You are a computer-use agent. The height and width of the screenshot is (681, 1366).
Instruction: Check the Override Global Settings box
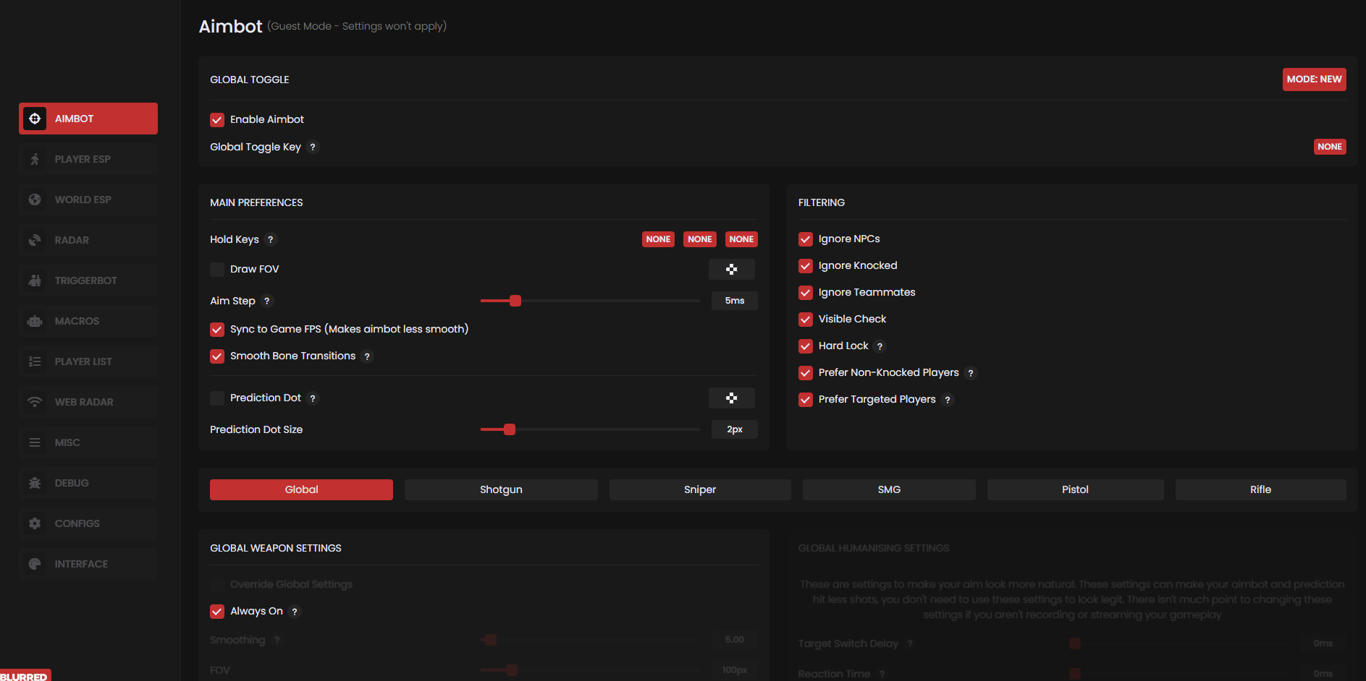pos(217,584)
